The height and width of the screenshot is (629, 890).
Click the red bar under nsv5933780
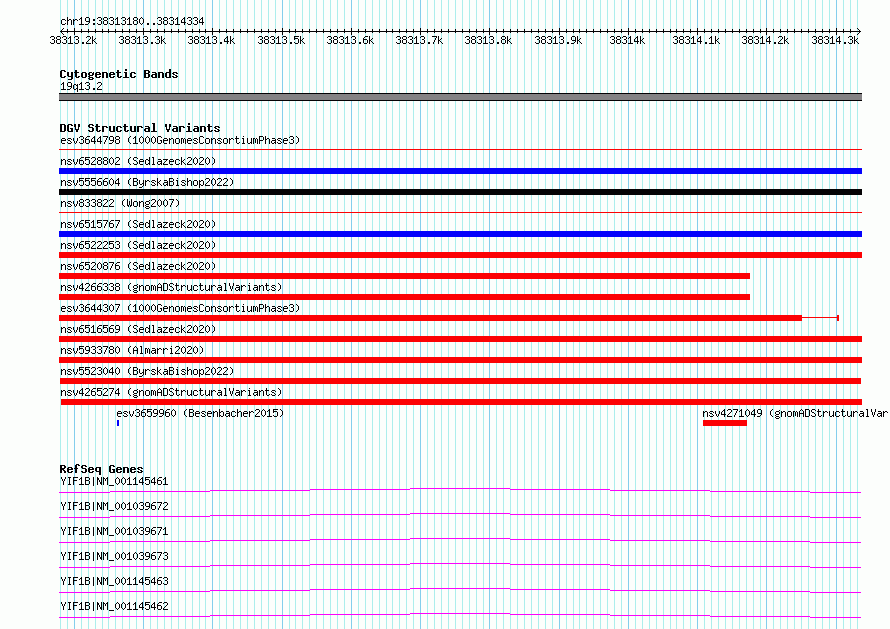(460, 360)
